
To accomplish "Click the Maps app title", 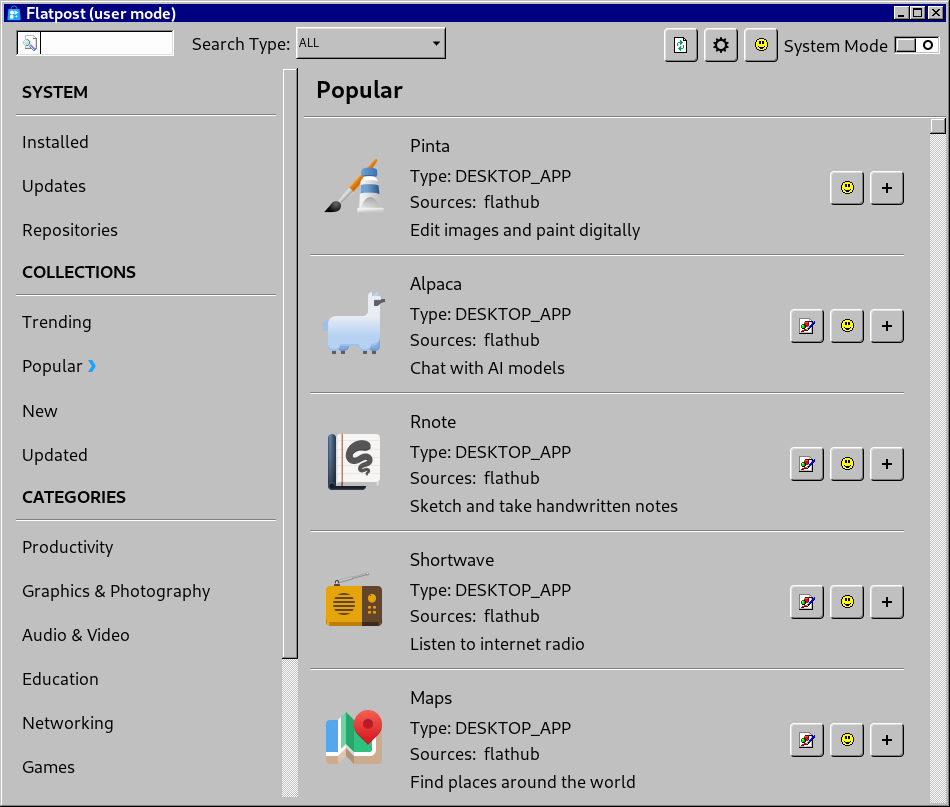I will coord(431,699).
